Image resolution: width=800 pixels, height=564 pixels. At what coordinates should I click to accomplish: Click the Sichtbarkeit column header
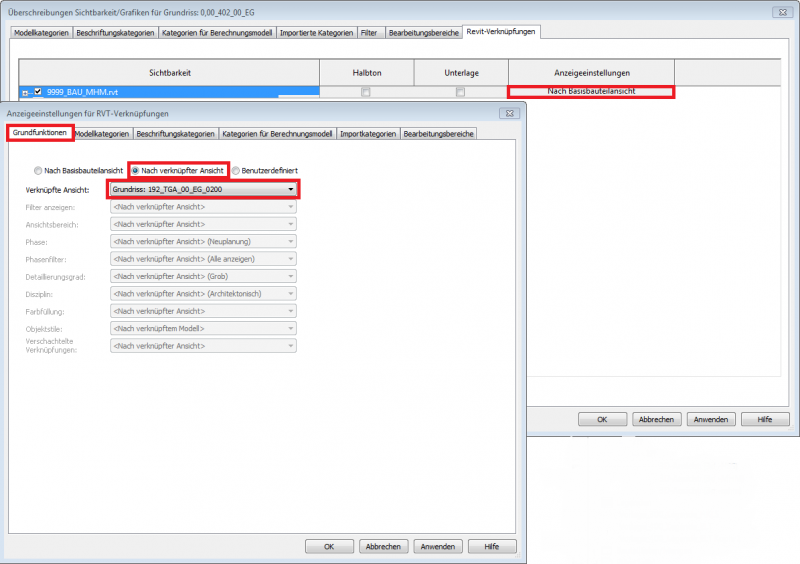[x=169, y=73]
